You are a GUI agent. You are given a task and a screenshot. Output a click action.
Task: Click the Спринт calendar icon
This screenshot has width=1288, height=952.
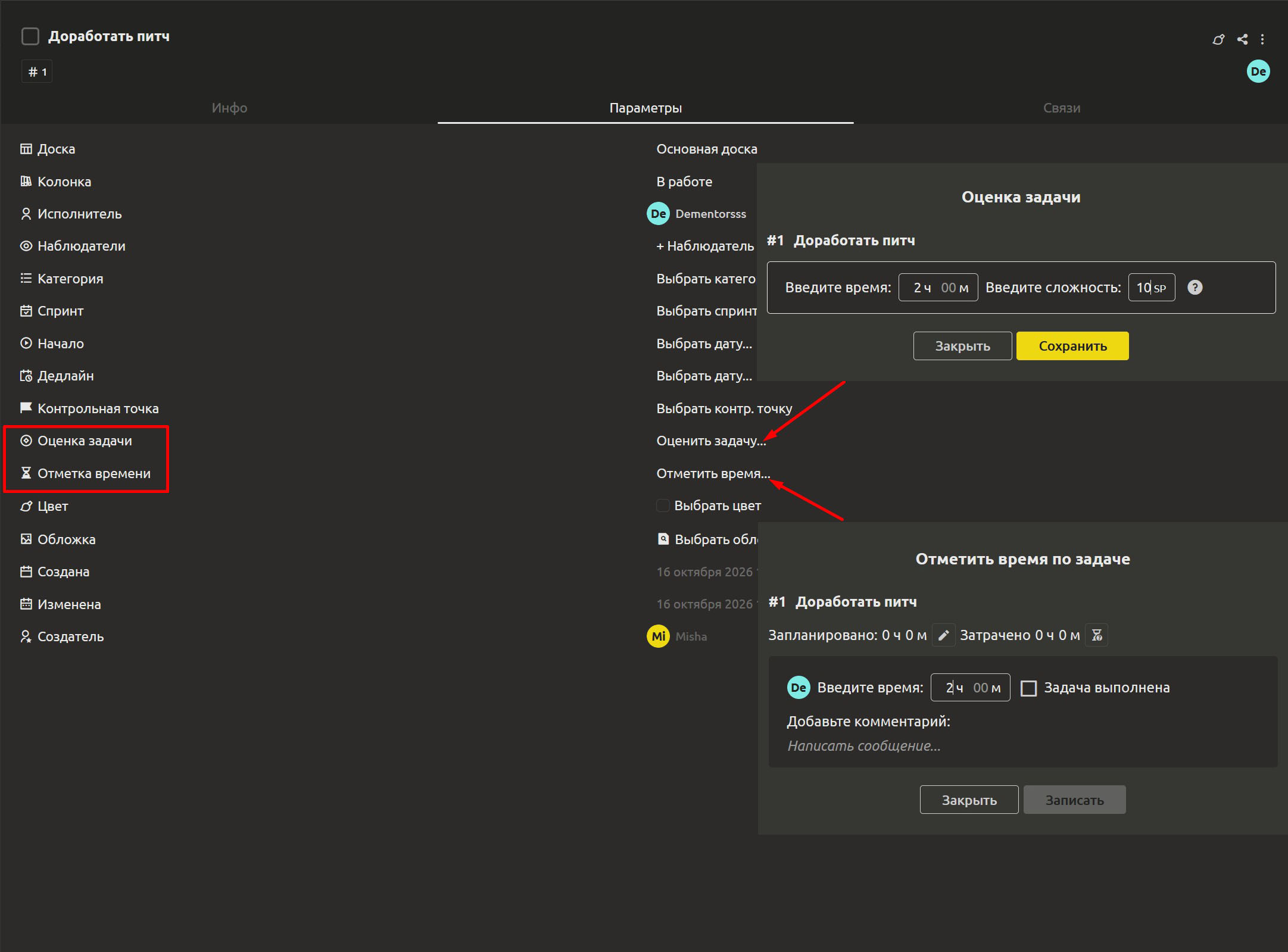[x=26, y=311]
